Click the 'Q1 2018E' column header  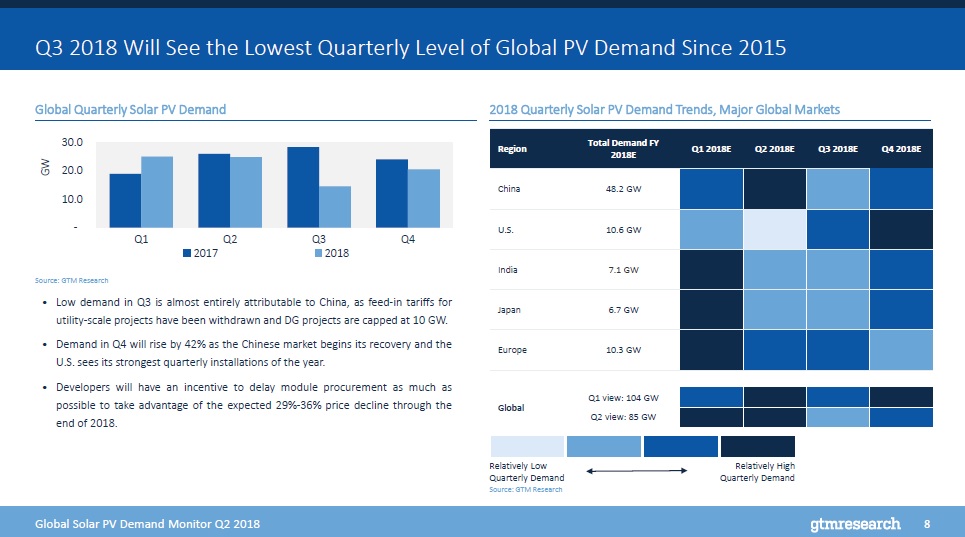711,149
